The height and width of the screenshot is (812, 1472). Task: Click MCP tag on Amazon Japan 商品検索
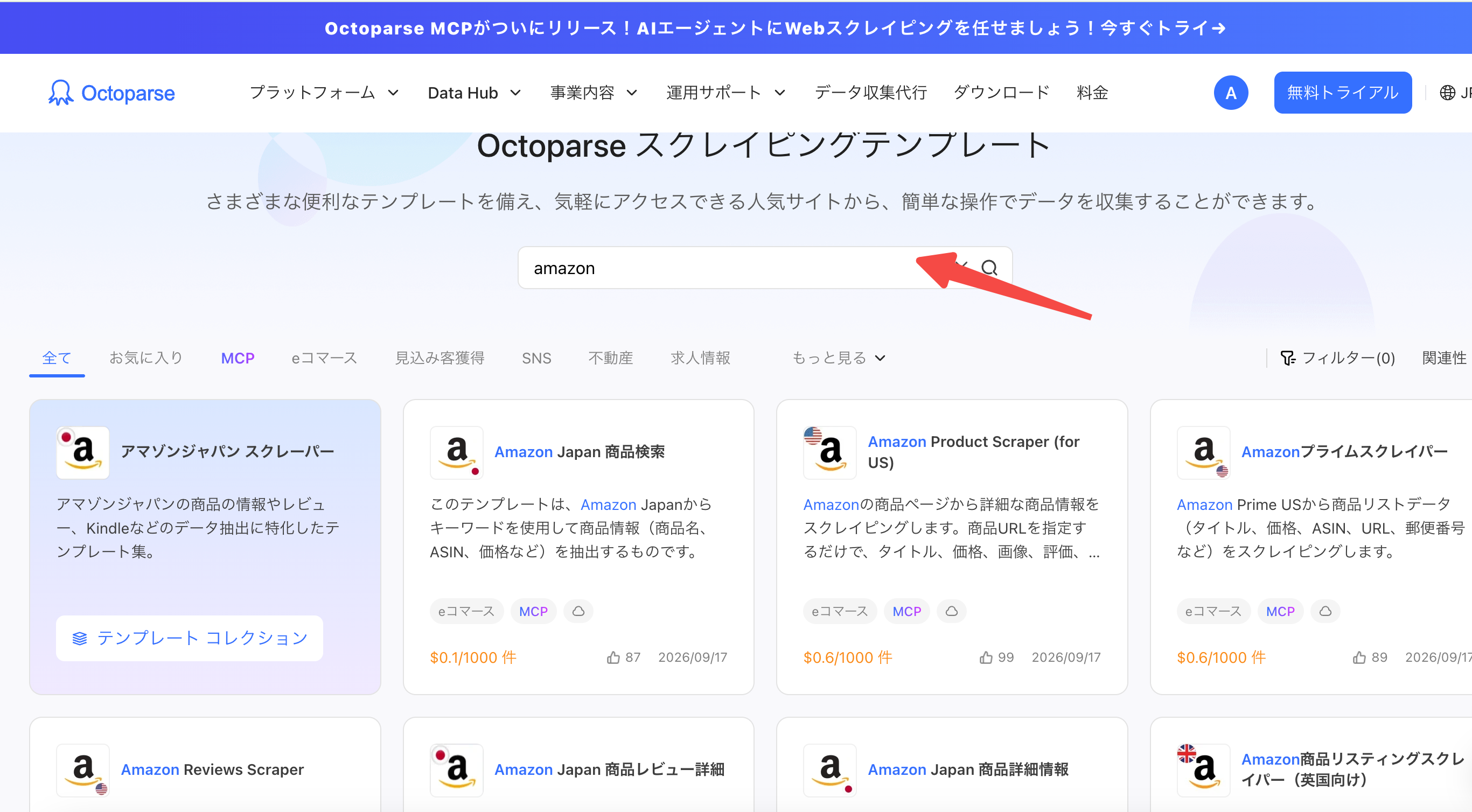click(x=533, y=612)
